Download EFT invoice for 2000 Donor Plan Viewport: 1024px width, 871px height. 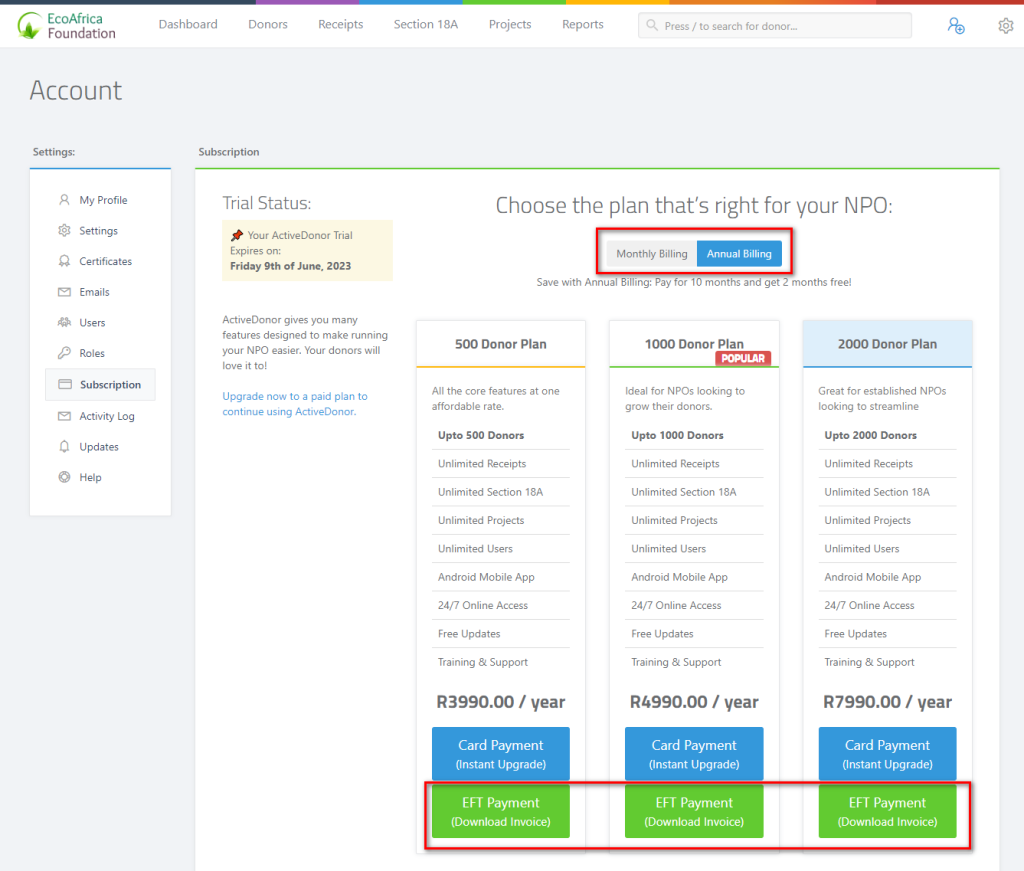888,811
